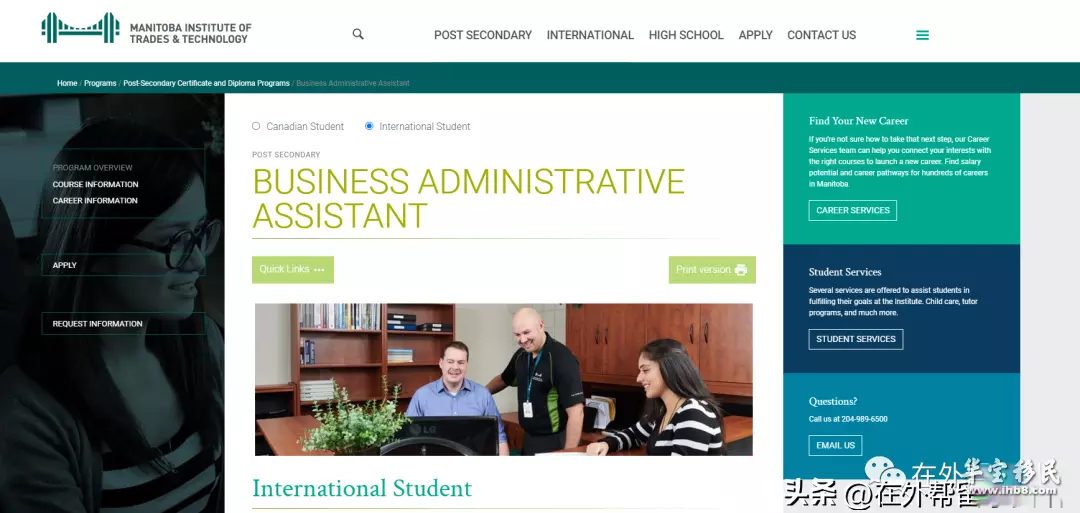1080x513 pixels.
Task: Click the MITT bridge logo
Action: coord(80,28)
